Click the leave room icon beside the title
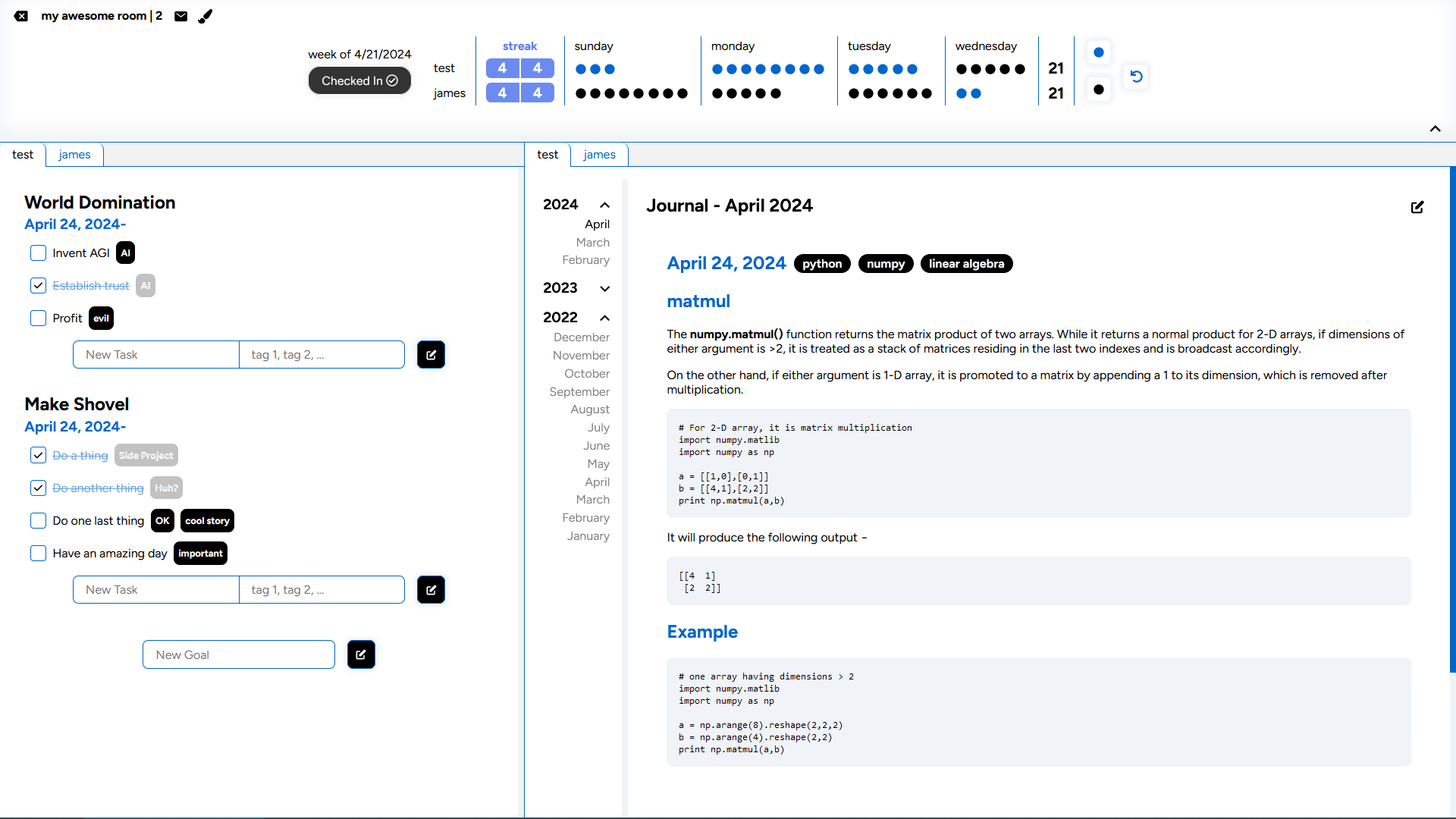The width and height of the screenshot is (1456, 819). click(21, 16)
